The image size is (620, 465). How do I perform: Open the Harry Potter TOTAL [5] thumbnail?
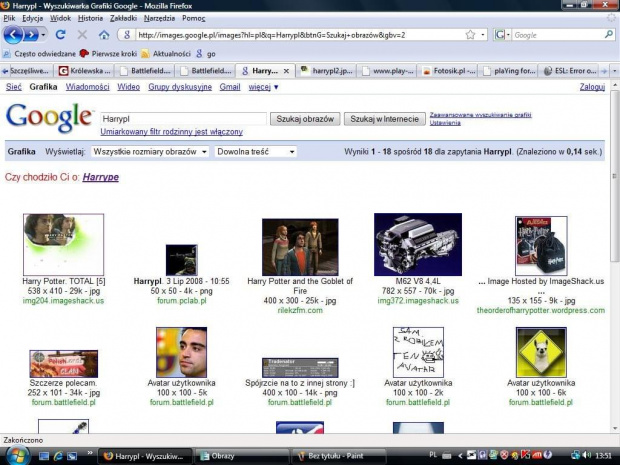tap(63, 244)
